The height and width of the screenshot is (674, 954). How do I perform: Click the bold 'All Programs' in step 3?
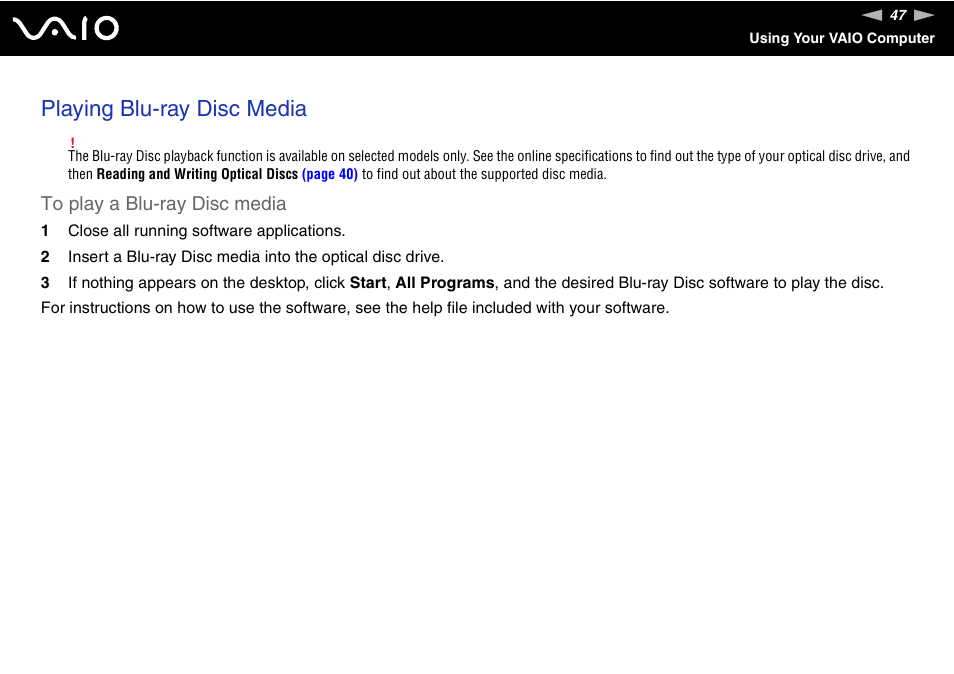(x=445, y=283)
